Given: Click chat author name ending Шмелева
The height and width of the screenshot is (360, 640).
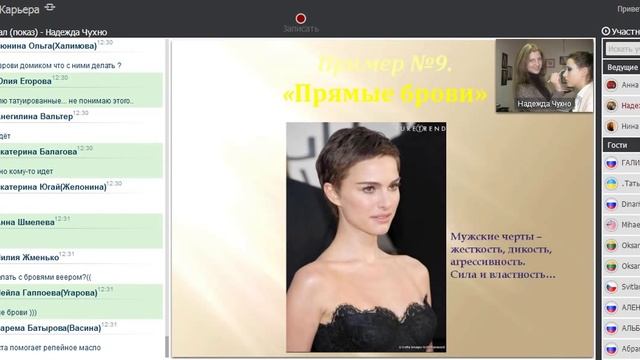Looking at the screenshot, I should 27,222.
